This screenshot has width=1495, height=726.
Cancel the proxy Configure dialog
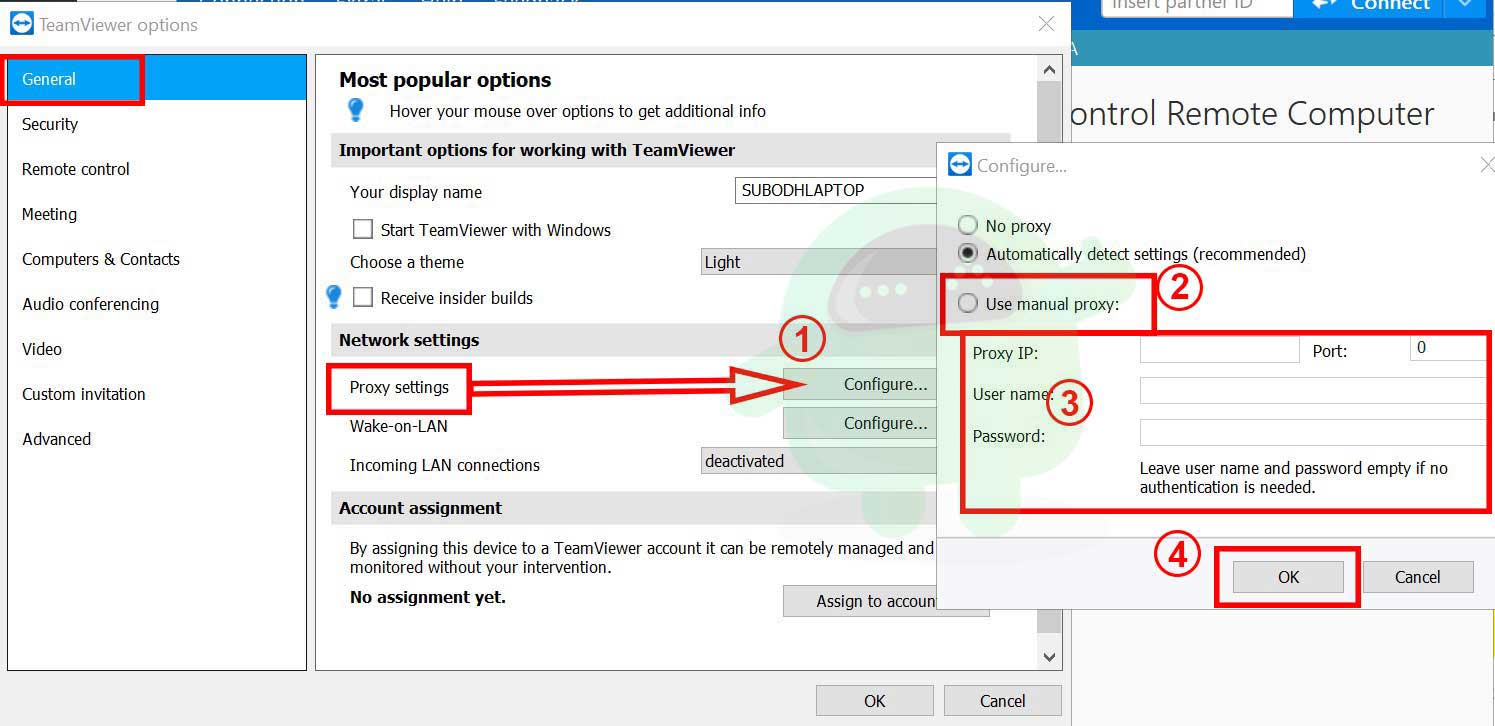click(1418, 577)
